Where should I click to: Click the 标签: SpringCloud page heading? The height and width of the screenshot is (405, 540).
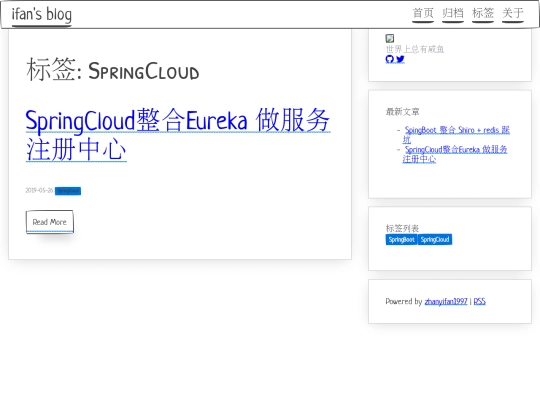[113, 70]
